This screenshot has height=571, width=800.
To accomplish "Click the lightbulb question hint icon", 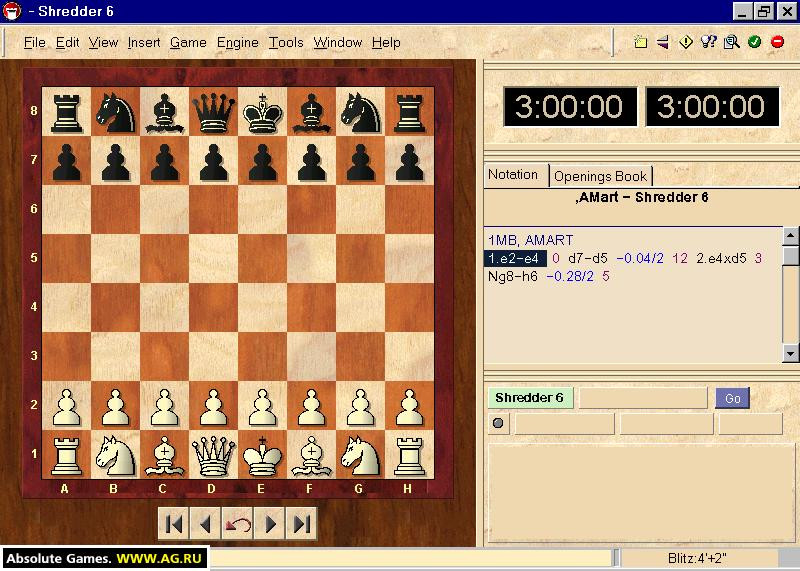I will tap(709, 42).
